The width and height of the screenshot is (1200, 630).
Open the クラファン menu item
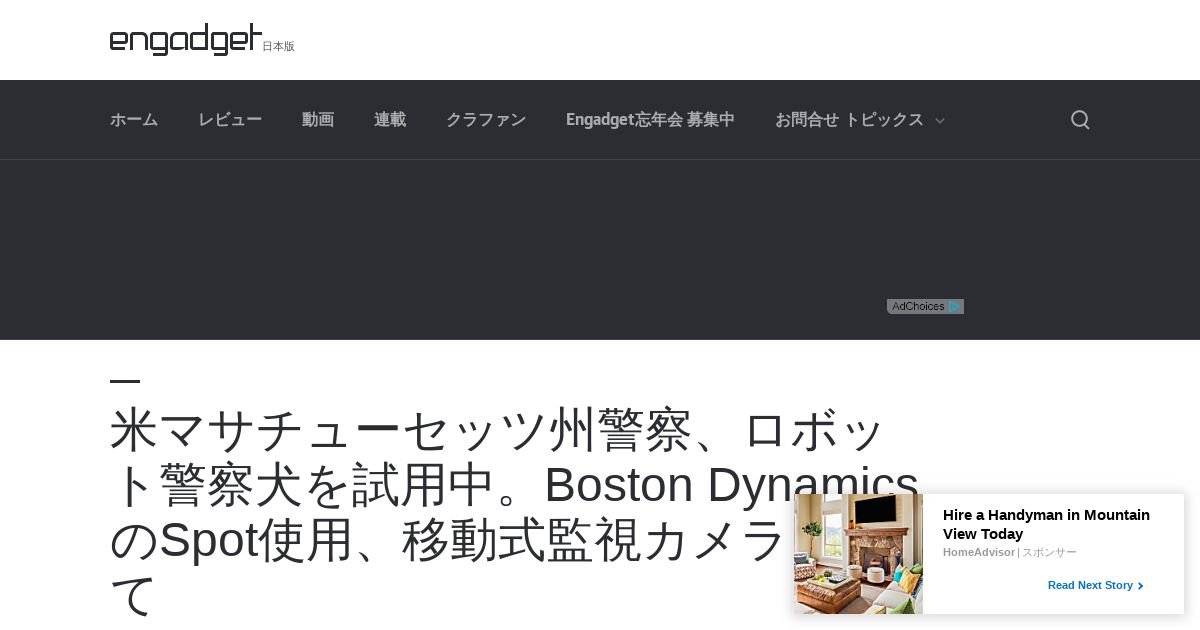pyautogui.click(x=486, y=120)
